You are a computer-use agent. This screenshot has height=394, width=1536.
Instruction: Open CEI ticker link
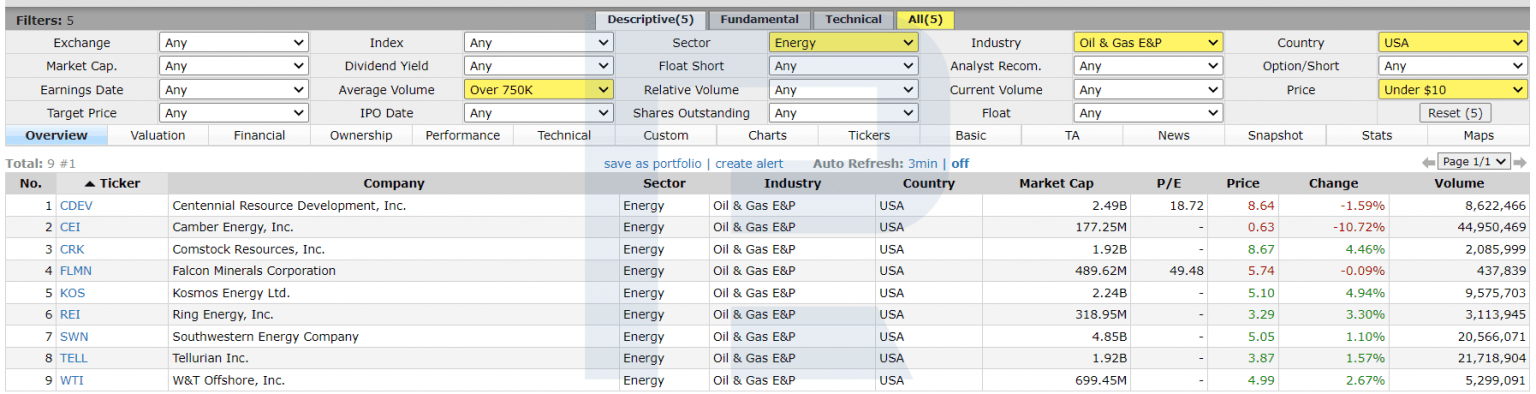[x=70, y=227]
